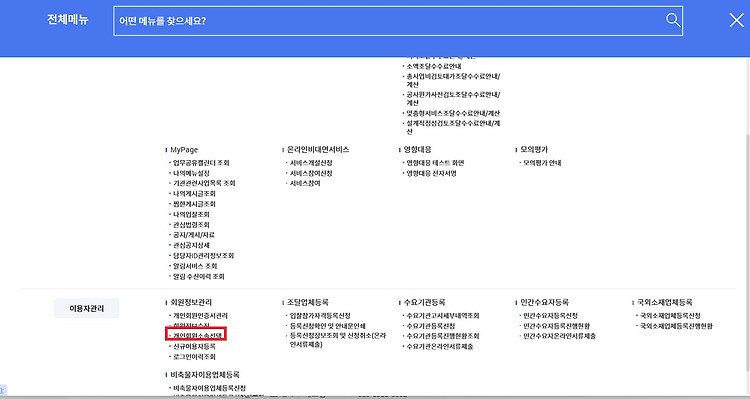Click the MyPage section heading
The image size is (750, 399).
[184, 150]
